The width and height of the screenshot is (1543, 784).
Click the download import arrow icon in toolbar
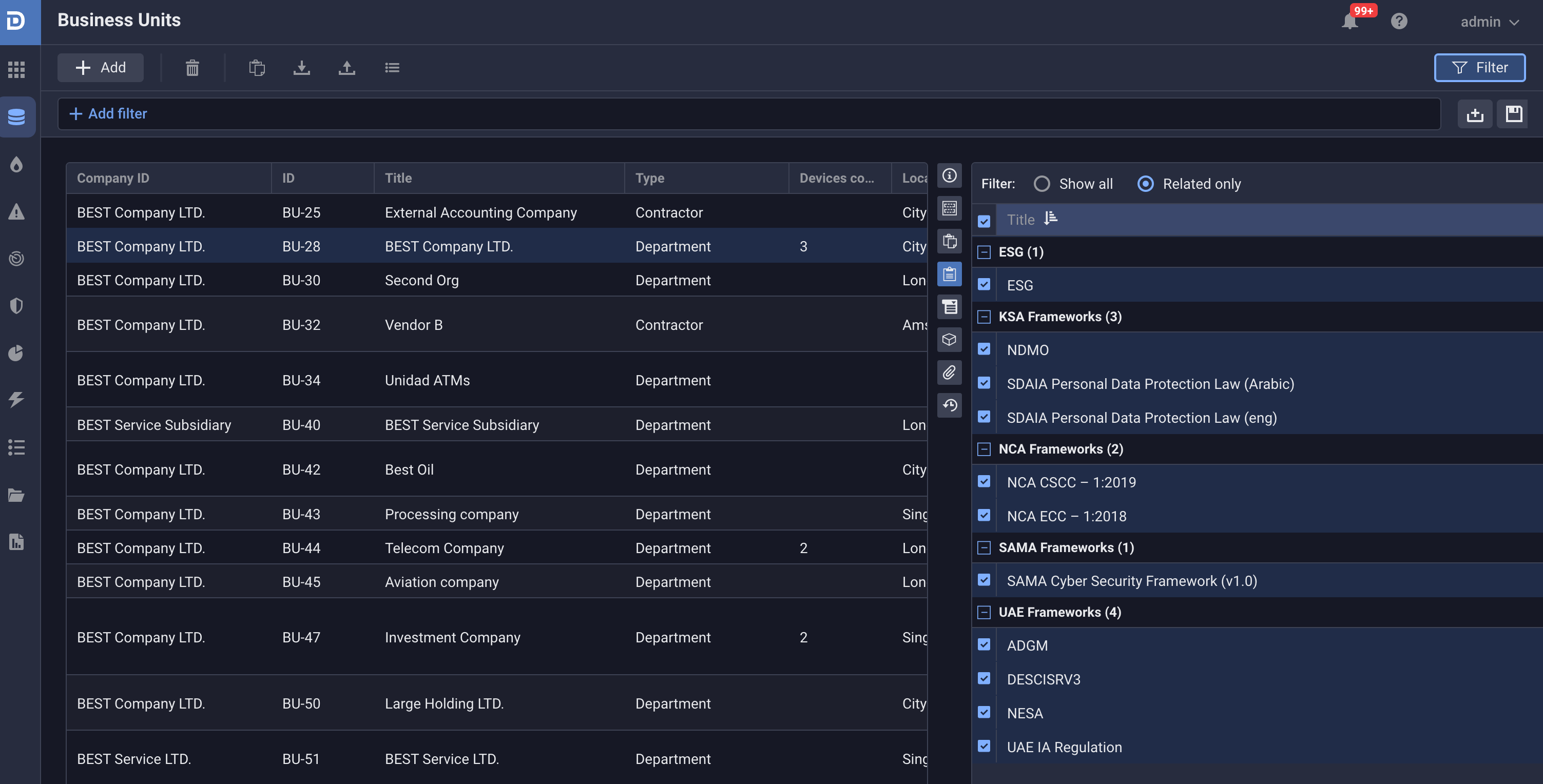tap(301, 68)
